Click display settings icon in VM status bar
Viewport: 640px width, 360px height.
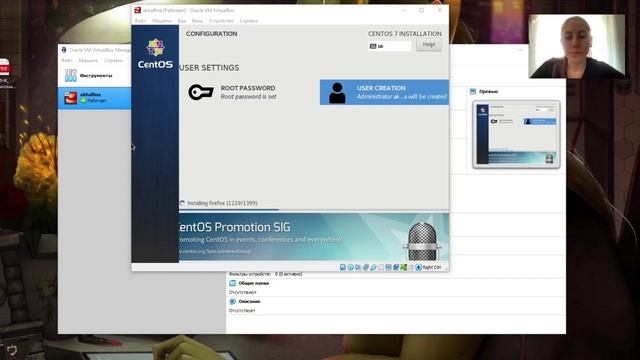point(389,267)
